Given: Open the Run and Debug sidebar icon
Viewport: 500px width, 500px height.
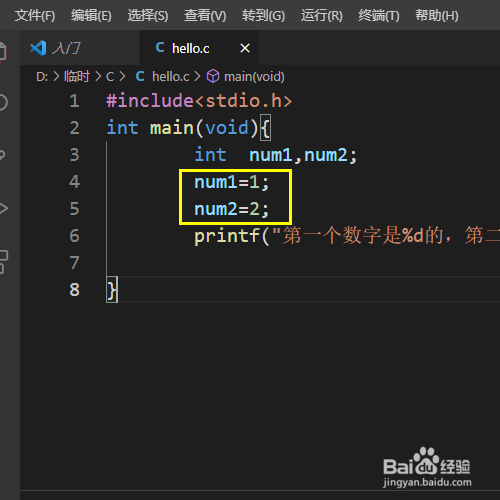Looking at the screenshot, I should point(3,208).
